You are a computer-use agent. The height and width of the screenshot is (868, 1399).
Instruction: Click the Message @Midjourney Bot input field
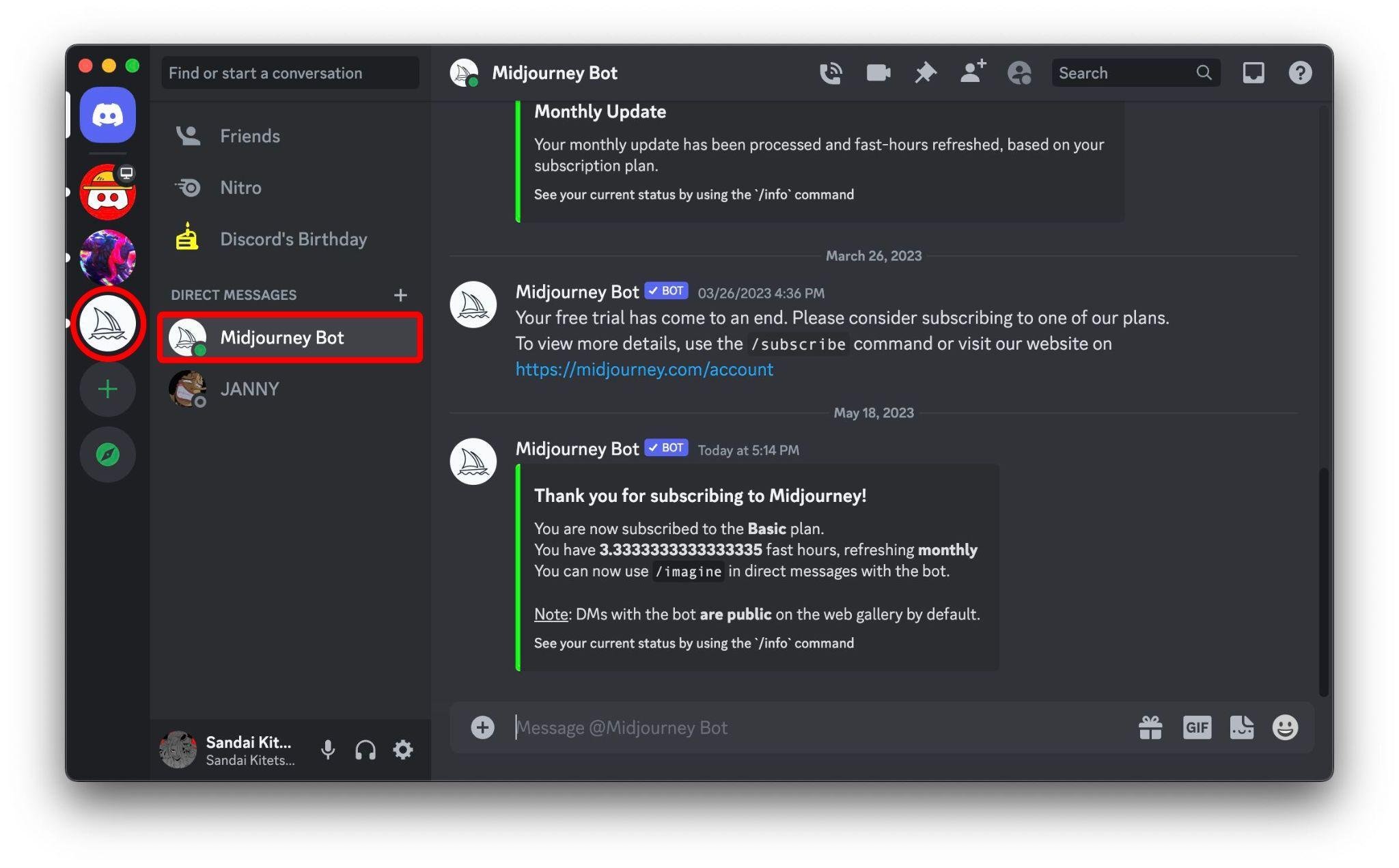[x=820, y=727]
